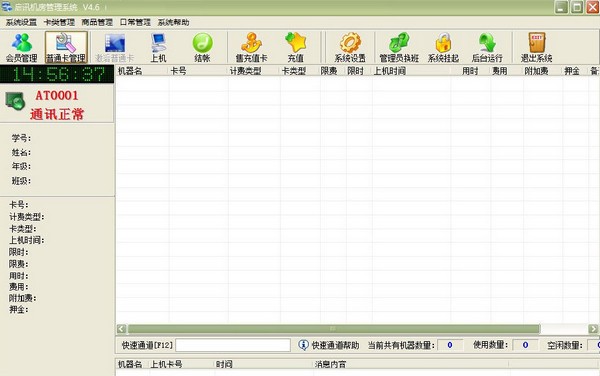The height and width of the screenshot is (376, 600).
Task: Open the 卡类管理 menu
Action: click(x=59, y=22)
